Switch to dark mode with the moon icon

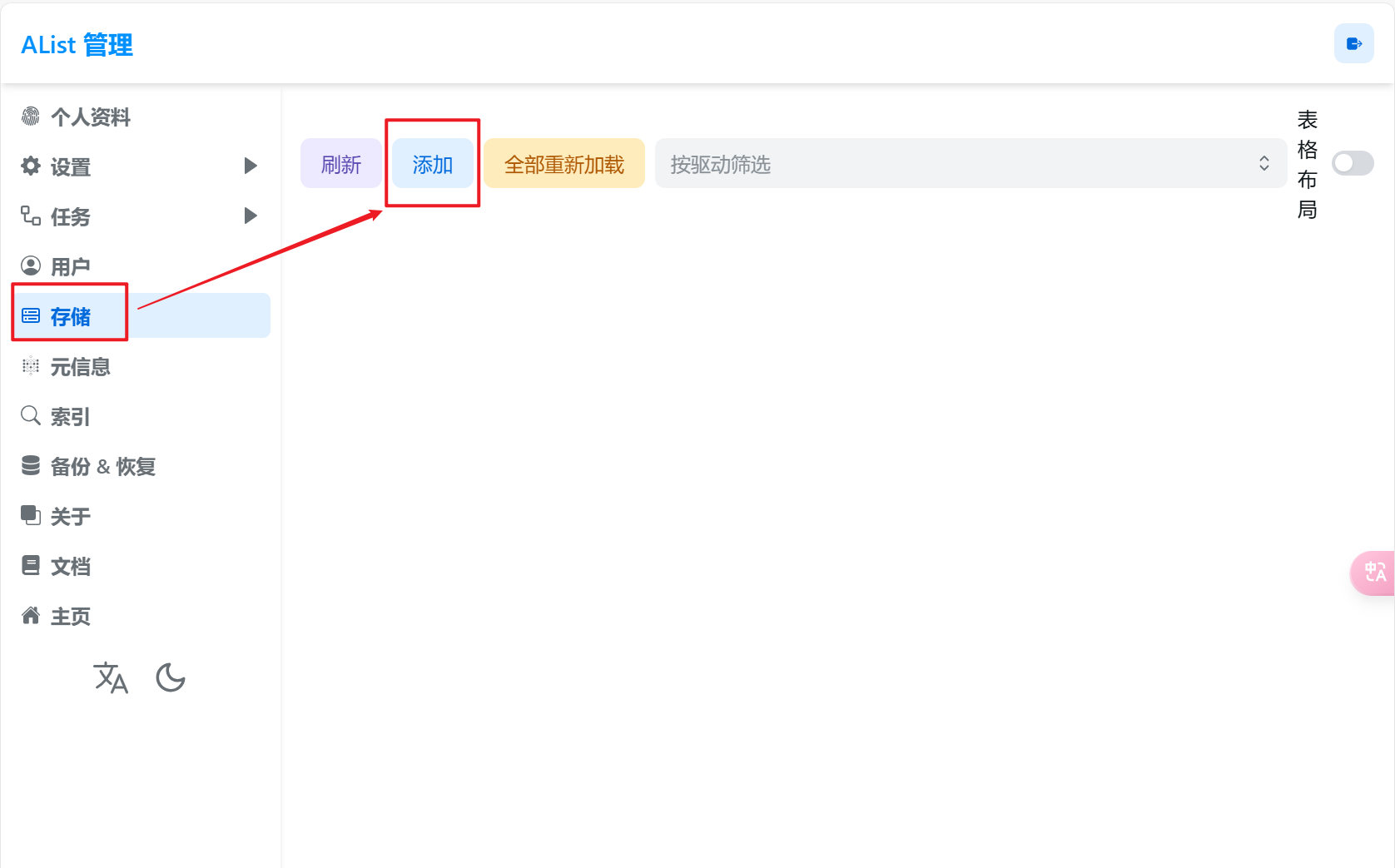[x=171, y=678]
